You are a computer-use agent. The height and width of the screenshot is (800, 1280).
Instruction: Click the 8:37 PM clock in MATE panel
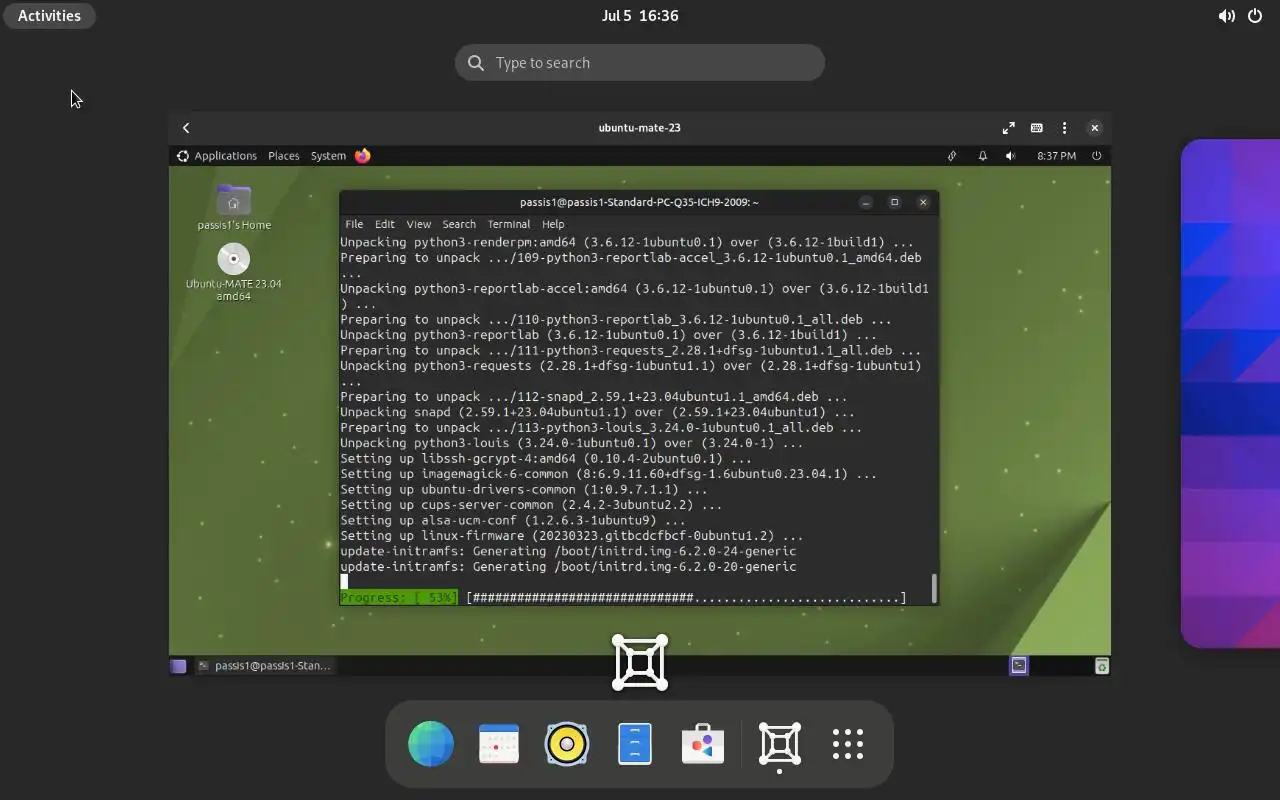tap(1056, 156)
